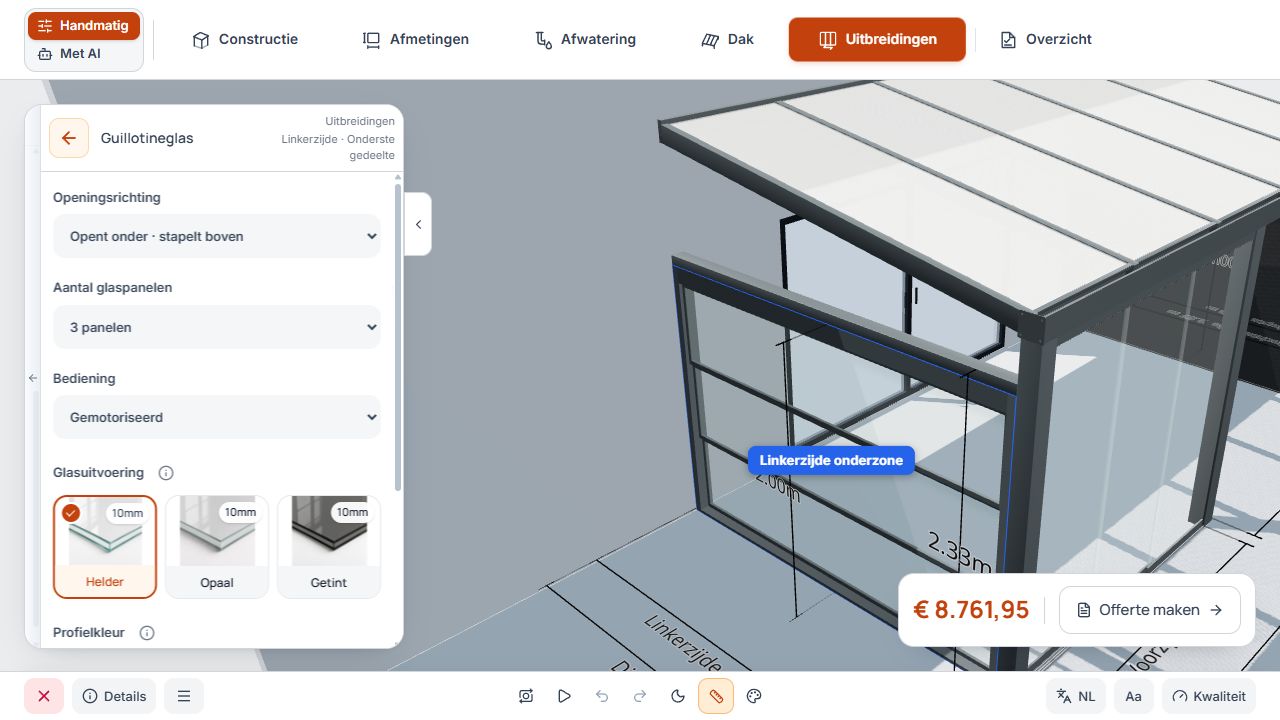Open the Dak tab

click(727, 40)
